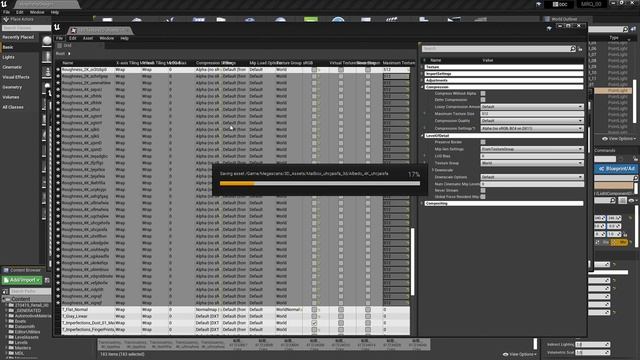Click the Blueprint/Add Script button
The width and height of the screenshot is (640, 360).
(x=616, y=169)
